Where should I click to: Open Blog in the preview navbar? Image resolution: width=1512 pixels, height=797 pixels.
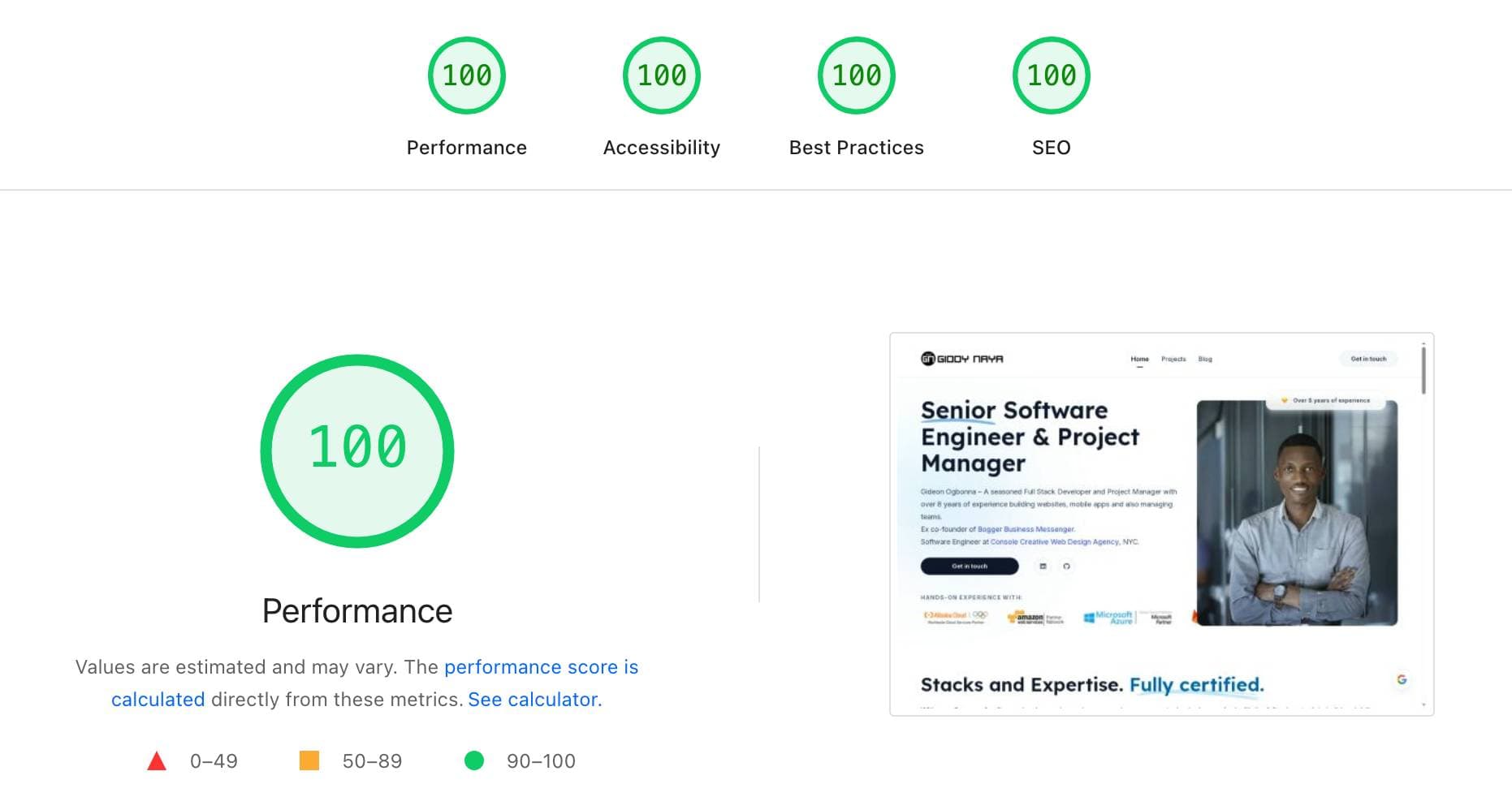click(1205, 359)
